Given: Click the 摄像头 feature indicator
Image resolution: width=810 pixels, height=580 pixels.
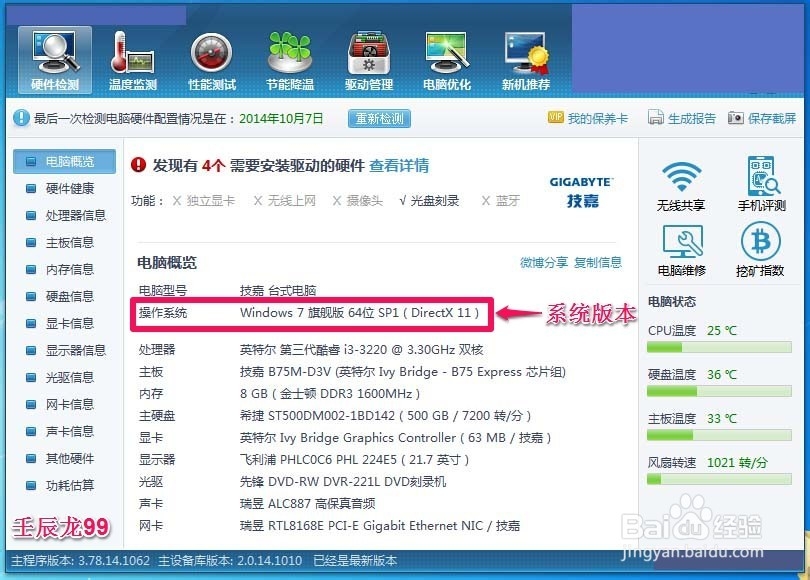Looking at the screenshot, I should (358, 200).
